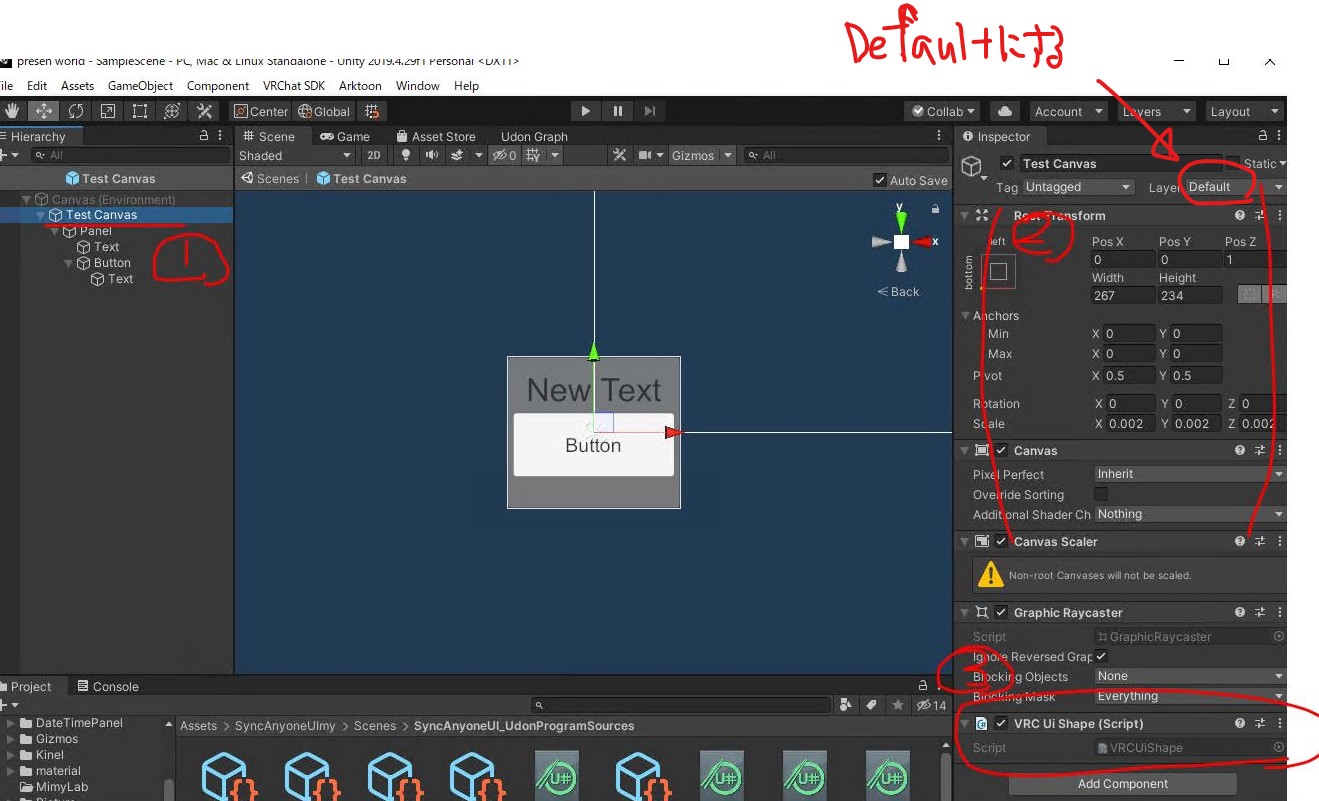Screen dimensions: 1319x801
Task: Toggle scene lighting in the Scene view toolbar
Action: 405,154
